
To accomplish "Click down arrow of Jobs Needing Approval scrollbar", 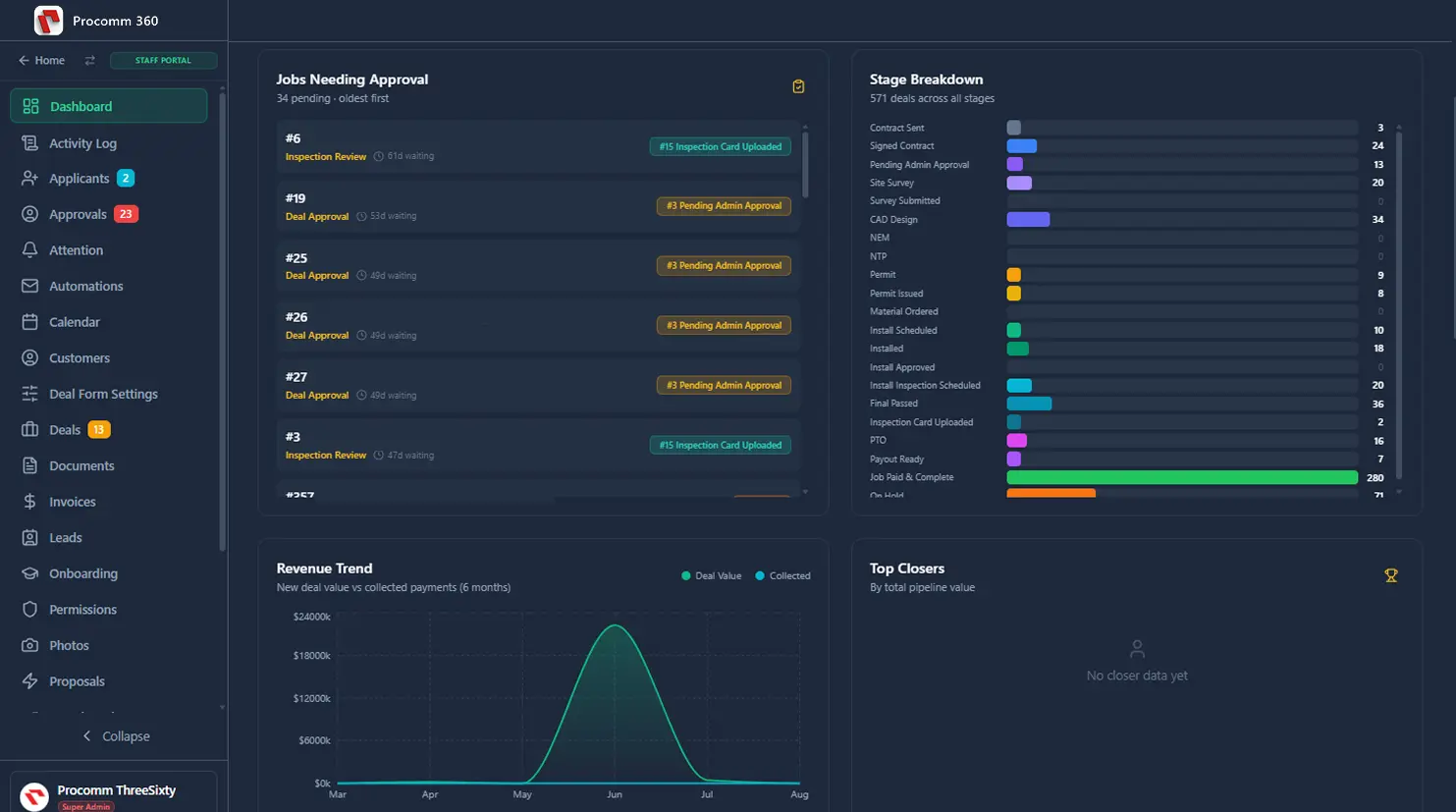I will 805,492.
